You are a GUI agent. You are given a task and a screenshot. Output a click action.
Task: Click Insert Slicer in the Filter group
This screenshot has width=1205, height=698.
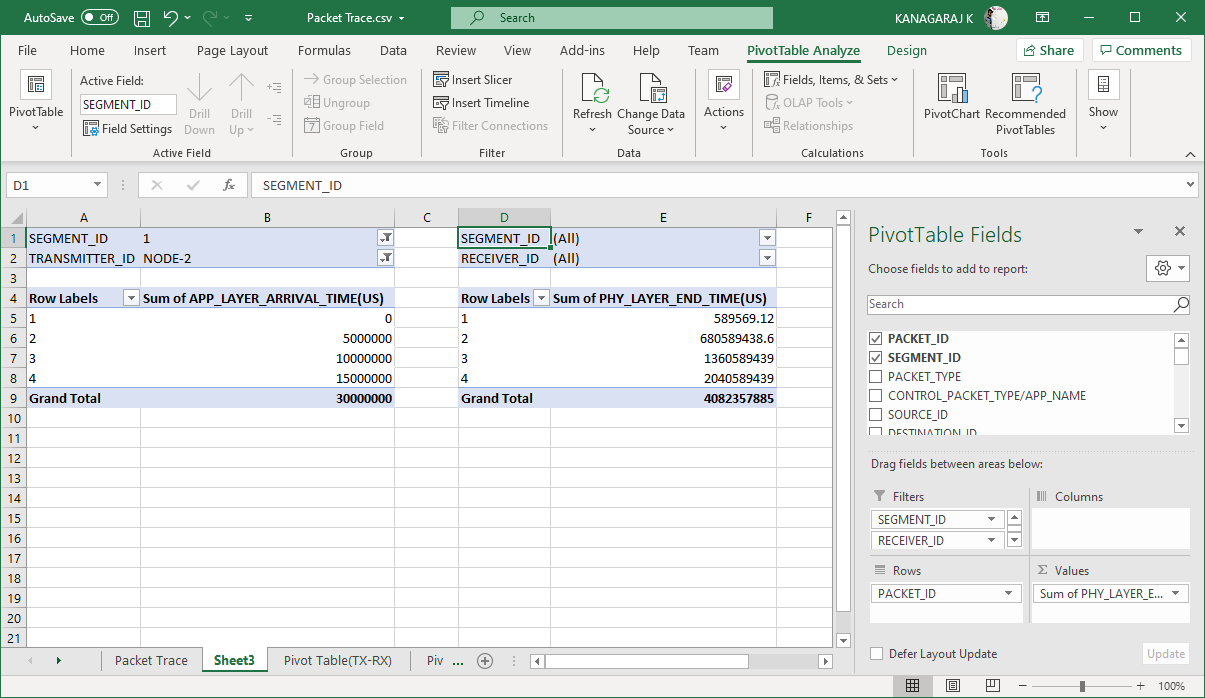tap(473, 80)
